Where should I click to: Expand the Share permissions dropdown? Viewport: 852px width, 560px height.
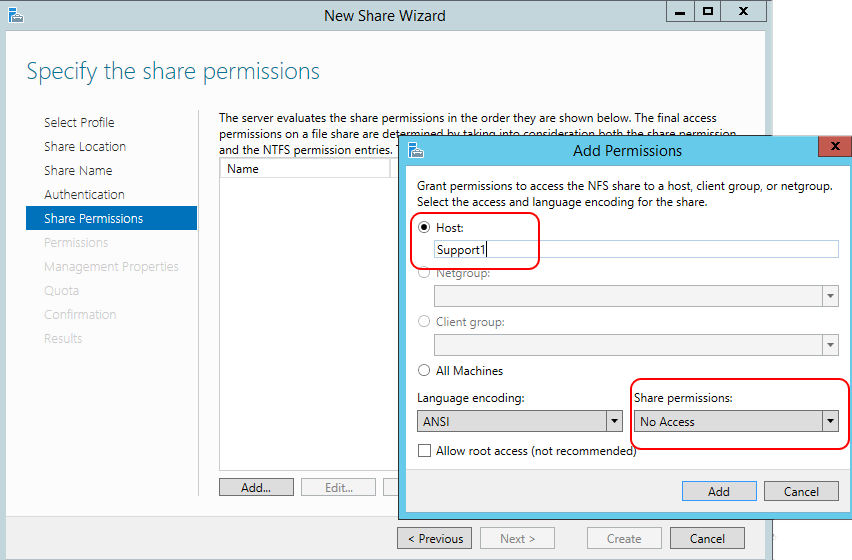click(x=829, y=422)
